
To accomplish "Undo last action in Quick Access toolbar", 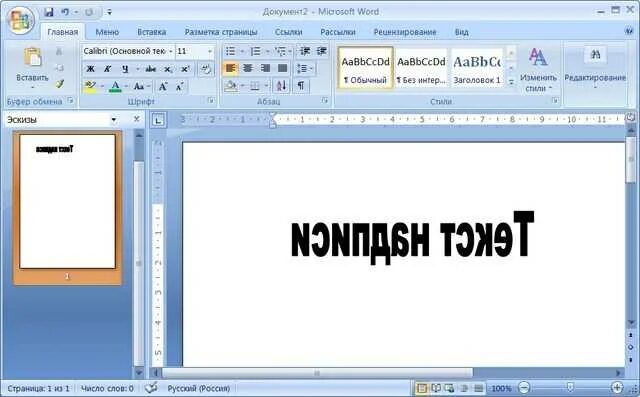I will tap(65, 12).
